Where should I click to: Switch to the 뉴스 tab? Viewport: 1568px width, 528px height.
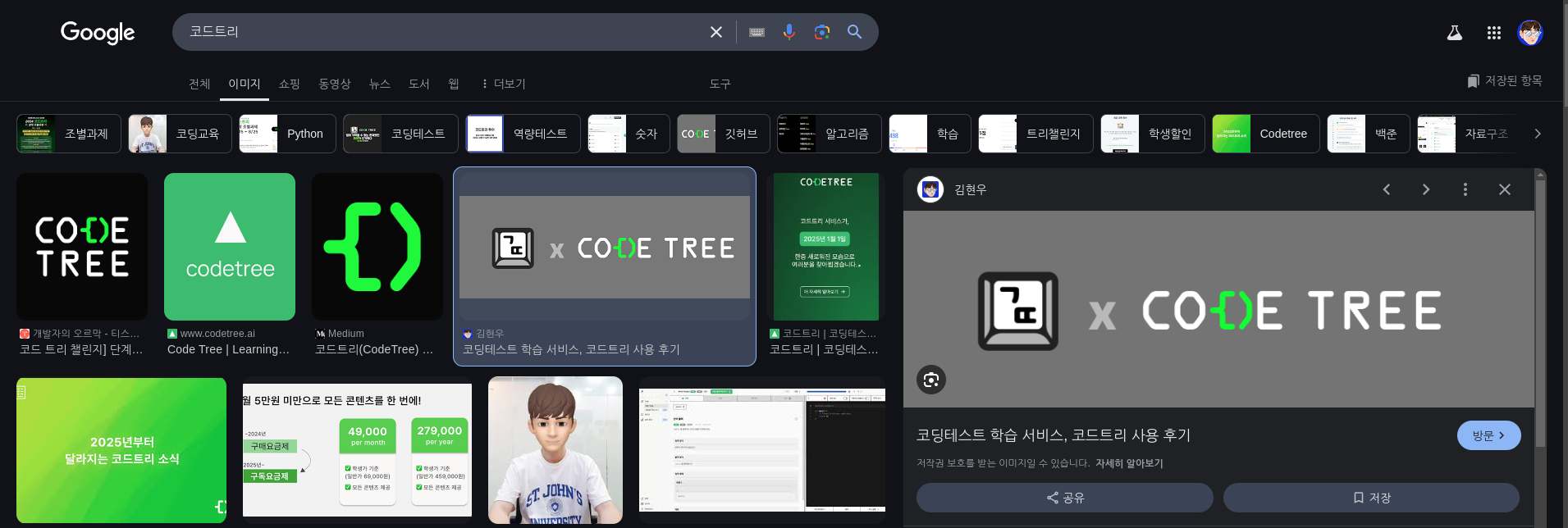tap(380, 84)
